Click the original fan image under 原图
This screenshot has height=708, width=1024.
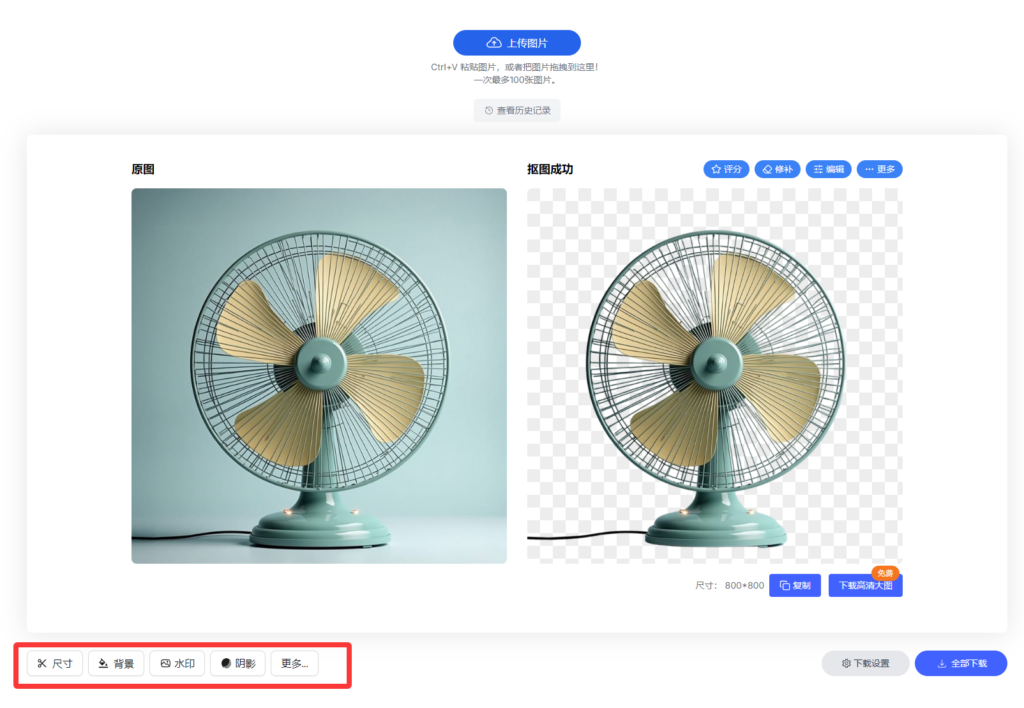point(319,375)
